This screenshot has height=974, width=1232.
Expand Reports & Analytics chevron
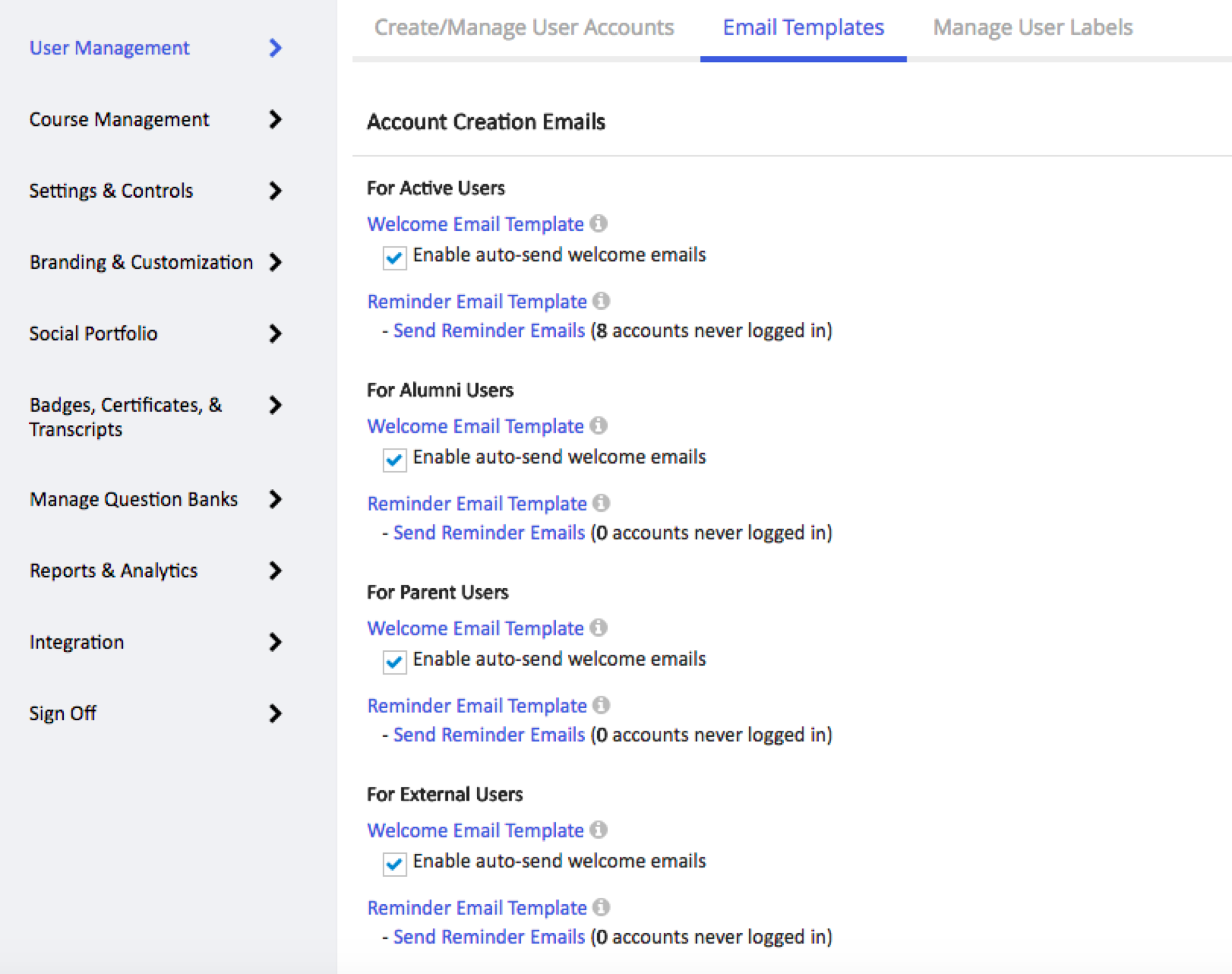coord(275,570)
